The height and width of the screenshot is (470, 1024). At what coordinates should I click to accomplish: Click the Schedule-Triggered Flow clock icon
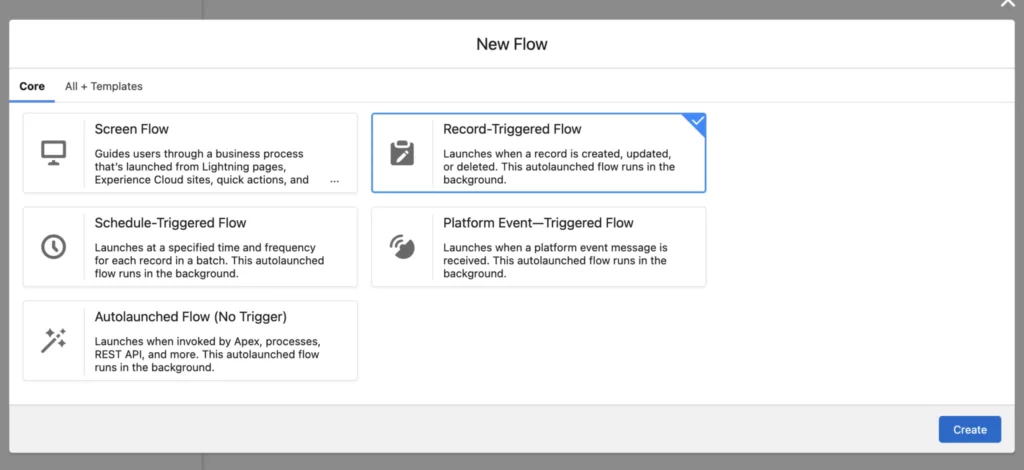(x=53, y=246)
